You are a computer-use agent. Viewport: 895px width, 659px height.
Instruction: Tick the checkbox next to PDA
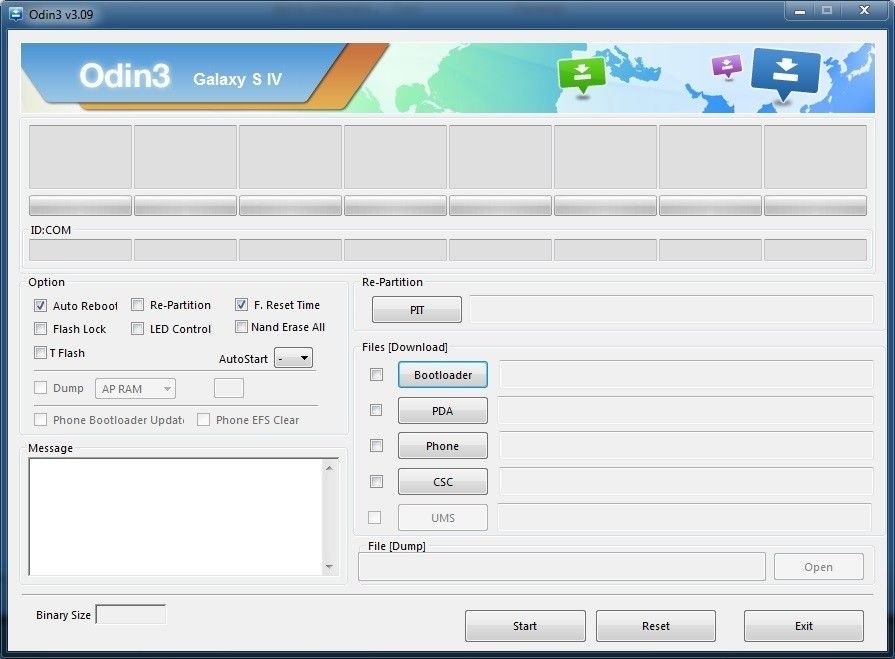[x=376, y=410]
